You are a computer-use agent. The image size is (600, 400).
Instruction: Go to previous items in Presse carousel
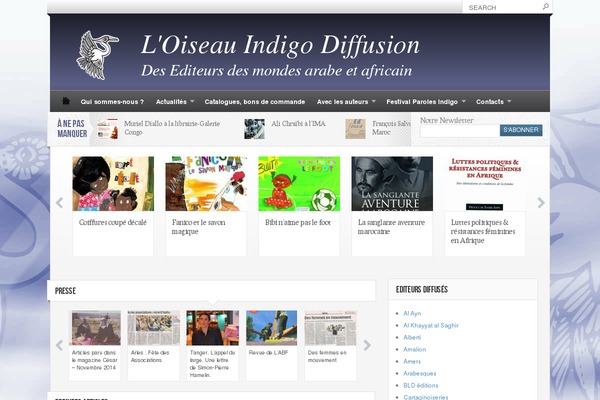59,345
